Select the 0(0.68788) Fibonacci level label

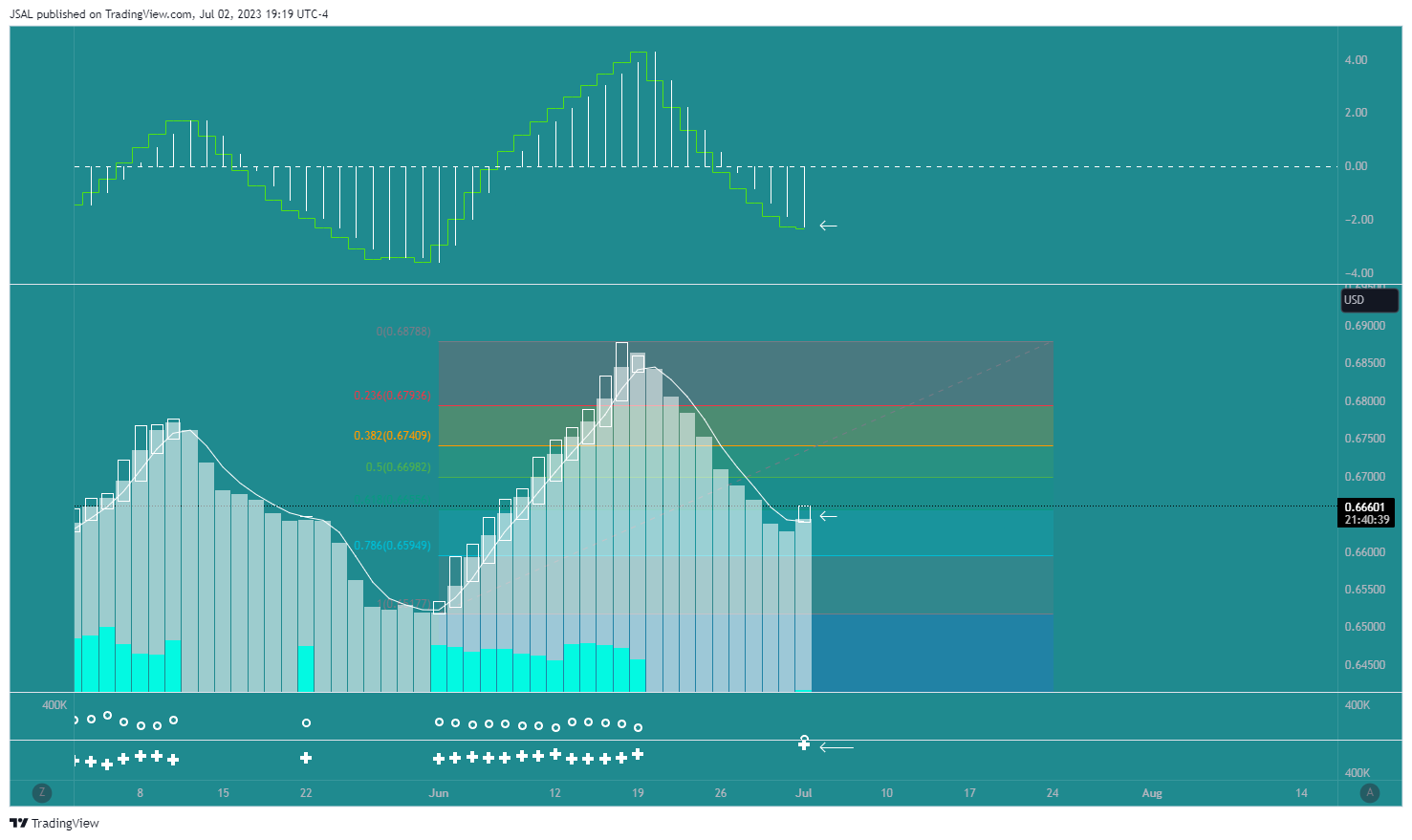[403, 332]
